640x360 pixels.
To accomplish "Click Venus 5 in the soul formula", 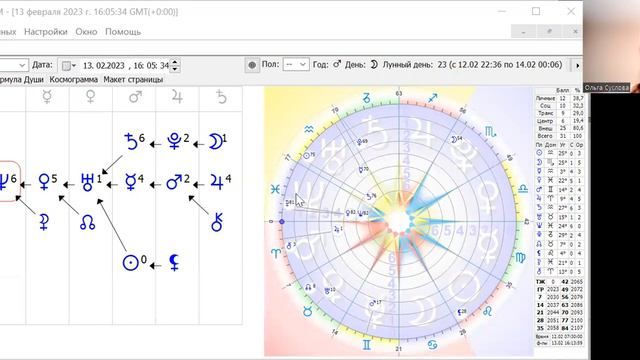I will click(x=47, y=182).
